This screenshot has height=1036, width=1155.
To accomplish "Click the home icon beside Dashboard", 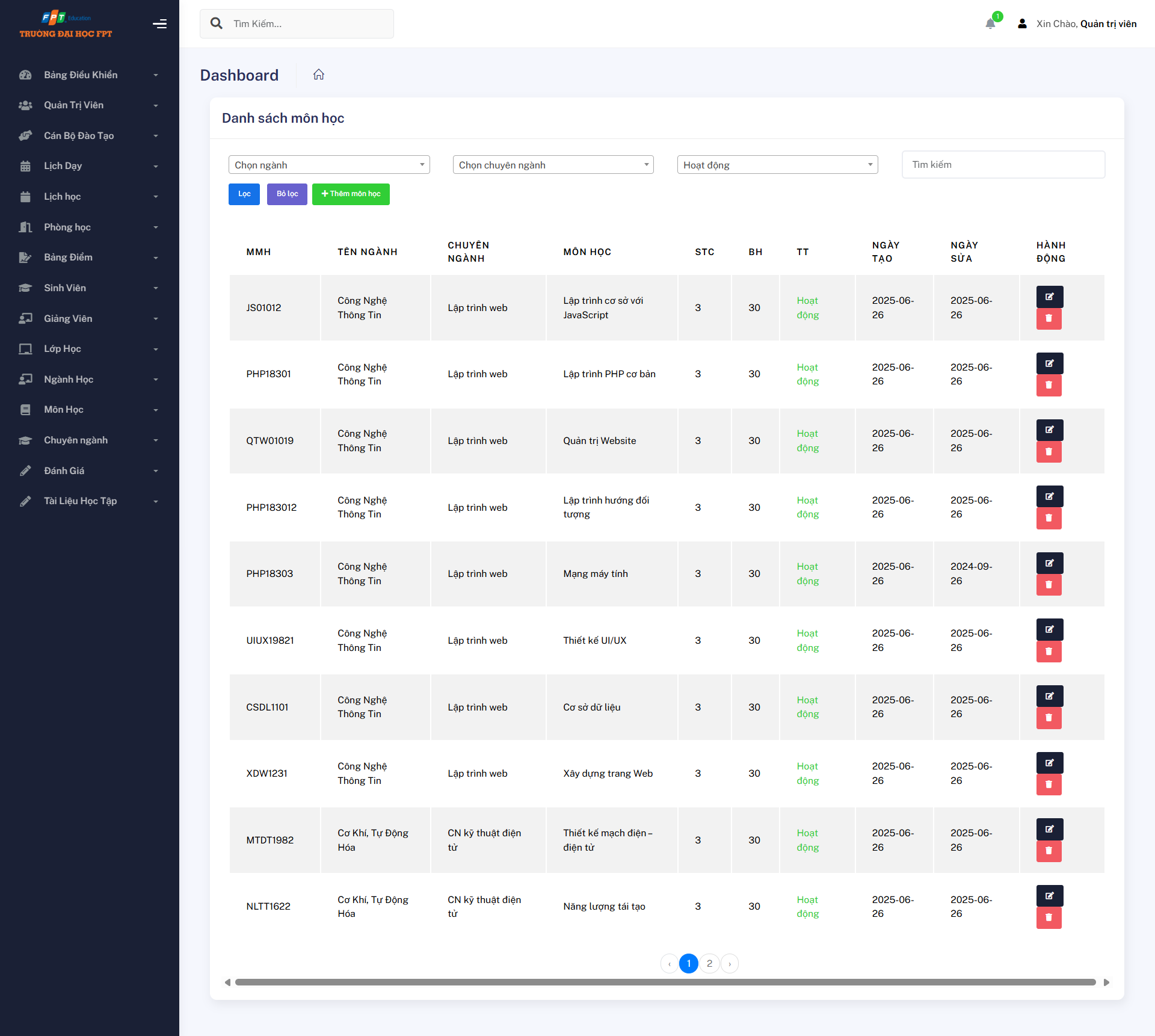I will (319, 75).
